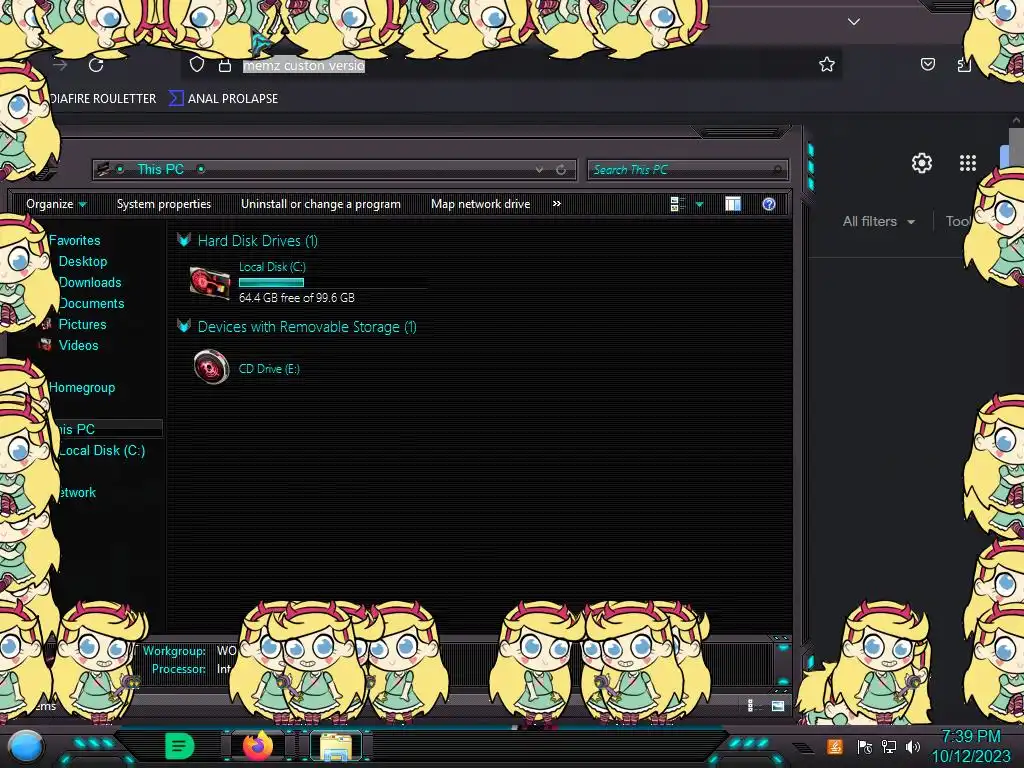The height and width of the screenshot is (768, 1024).
Task: Switch to Firefox on the taskbar
Action: pos(257,745)
